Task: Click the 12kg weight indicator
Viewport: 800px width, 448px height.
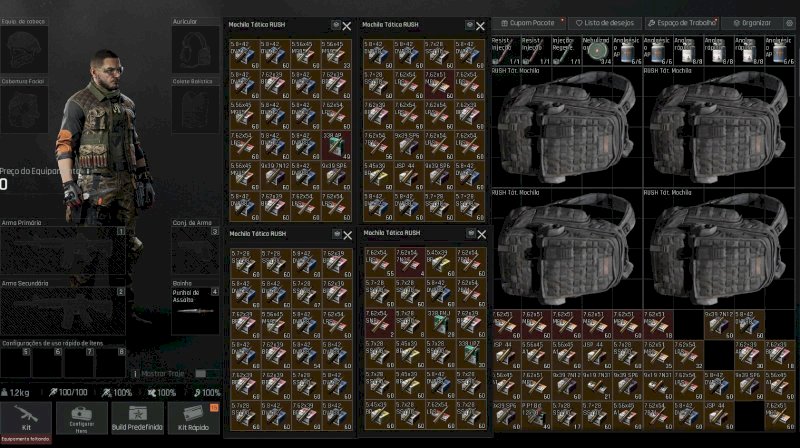Action: point(15,392)
